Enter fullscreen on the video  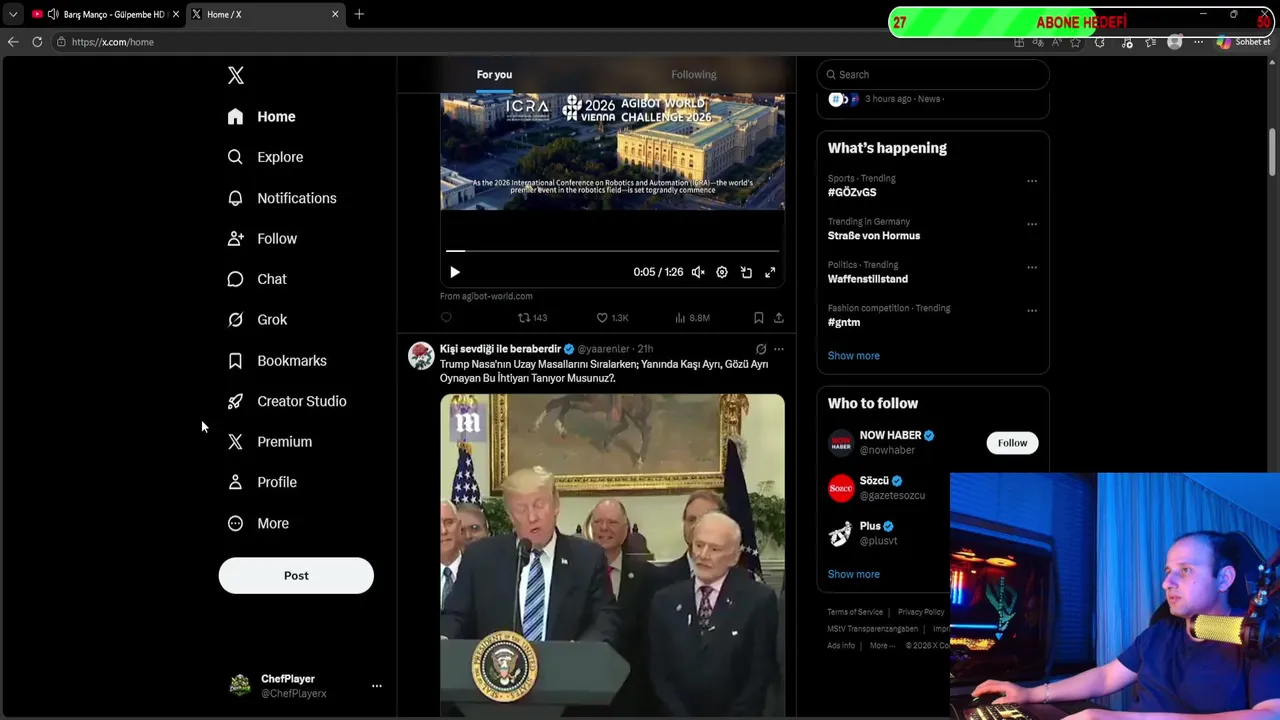pyautogui.click(x=770, y=272)
